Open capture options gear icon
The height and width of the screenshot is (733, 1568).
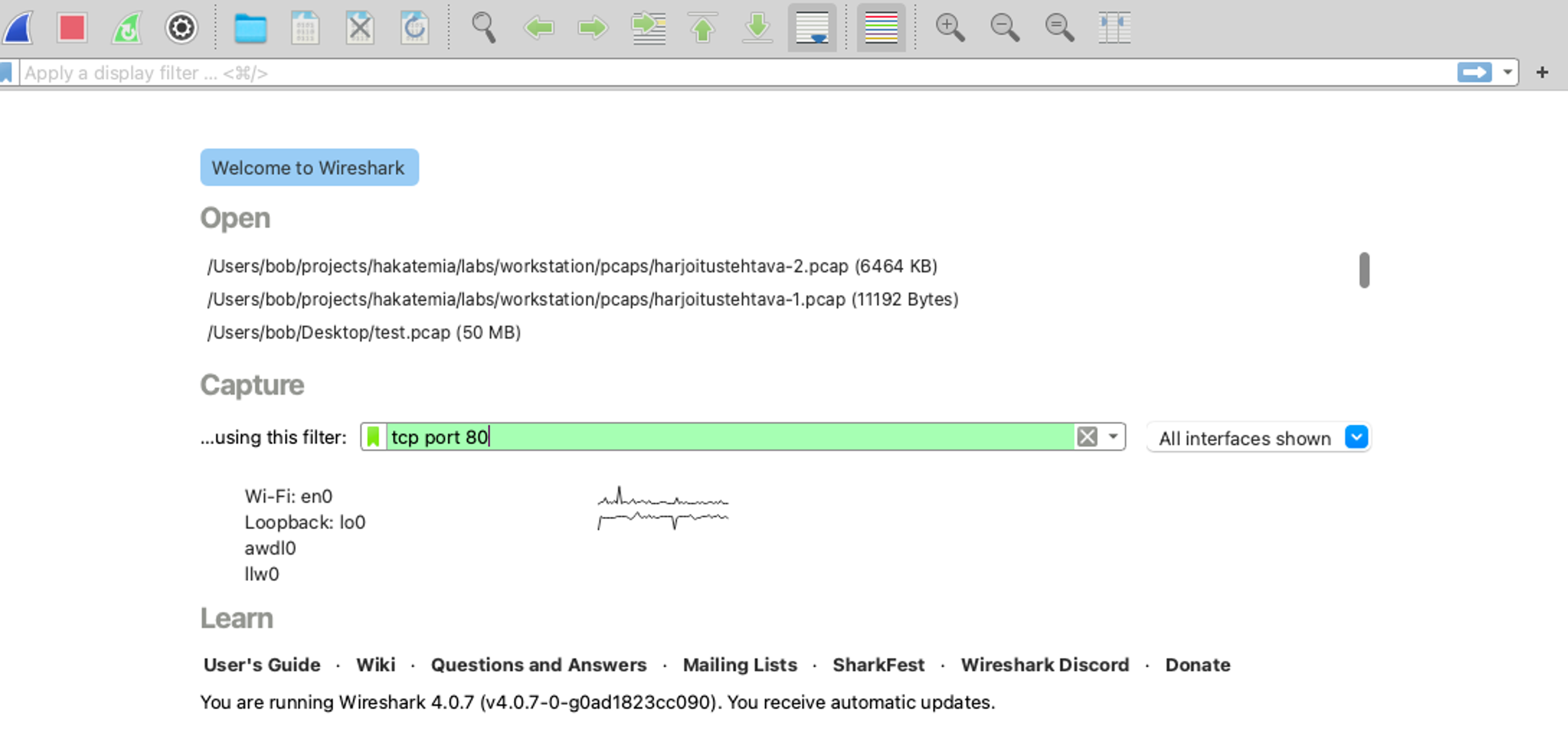click(x=181, y=27)
